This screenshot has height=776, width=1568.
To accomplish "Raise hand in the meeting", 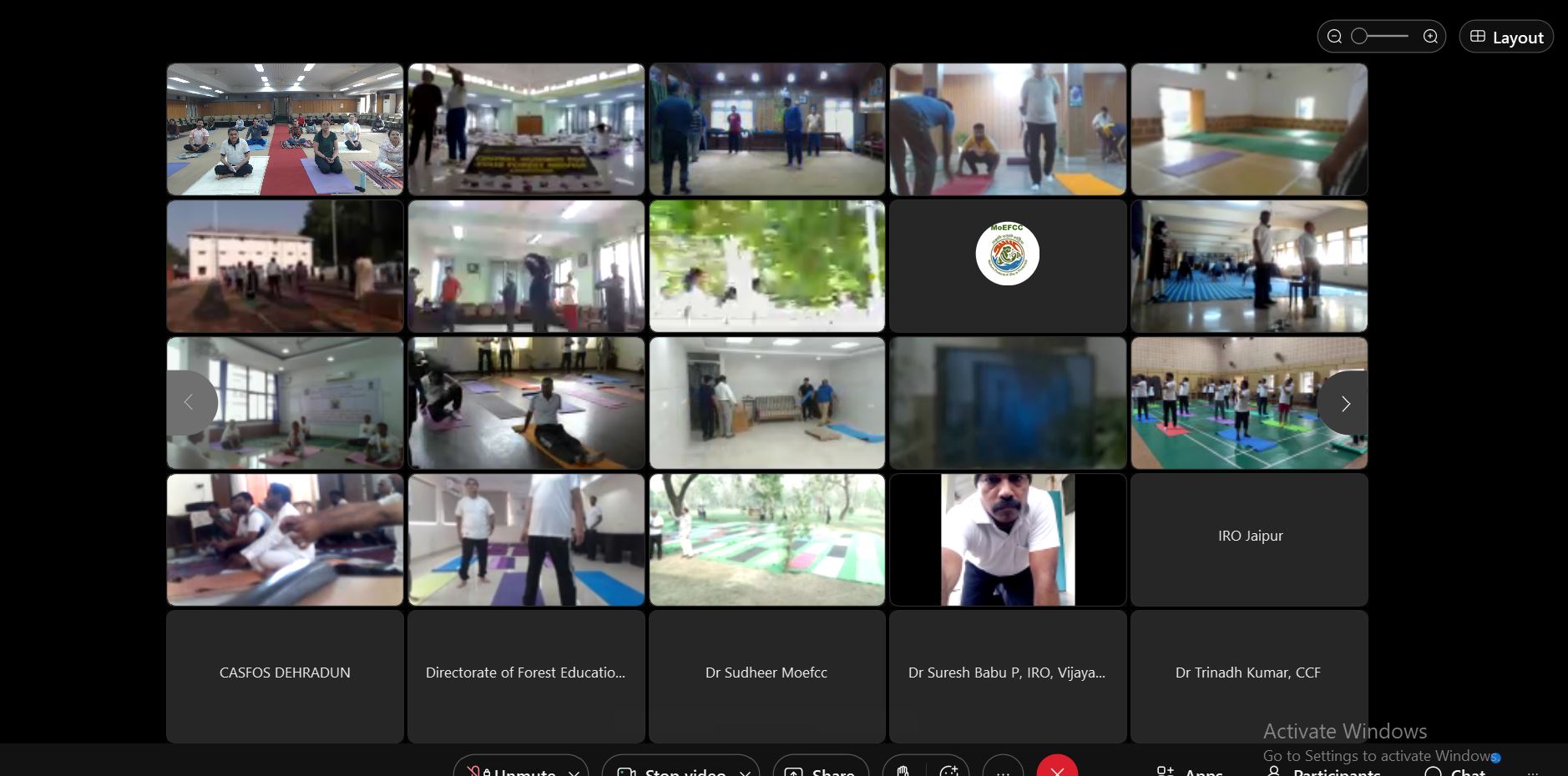I will pos(903,769).
